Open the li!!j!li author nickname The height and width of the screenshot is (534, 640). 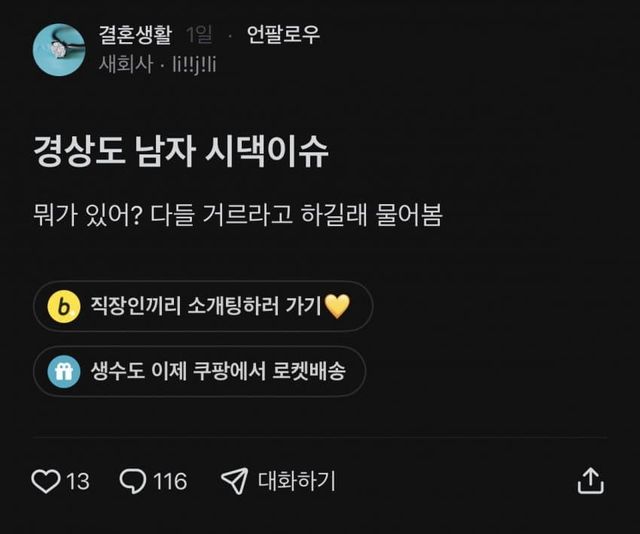194,65
